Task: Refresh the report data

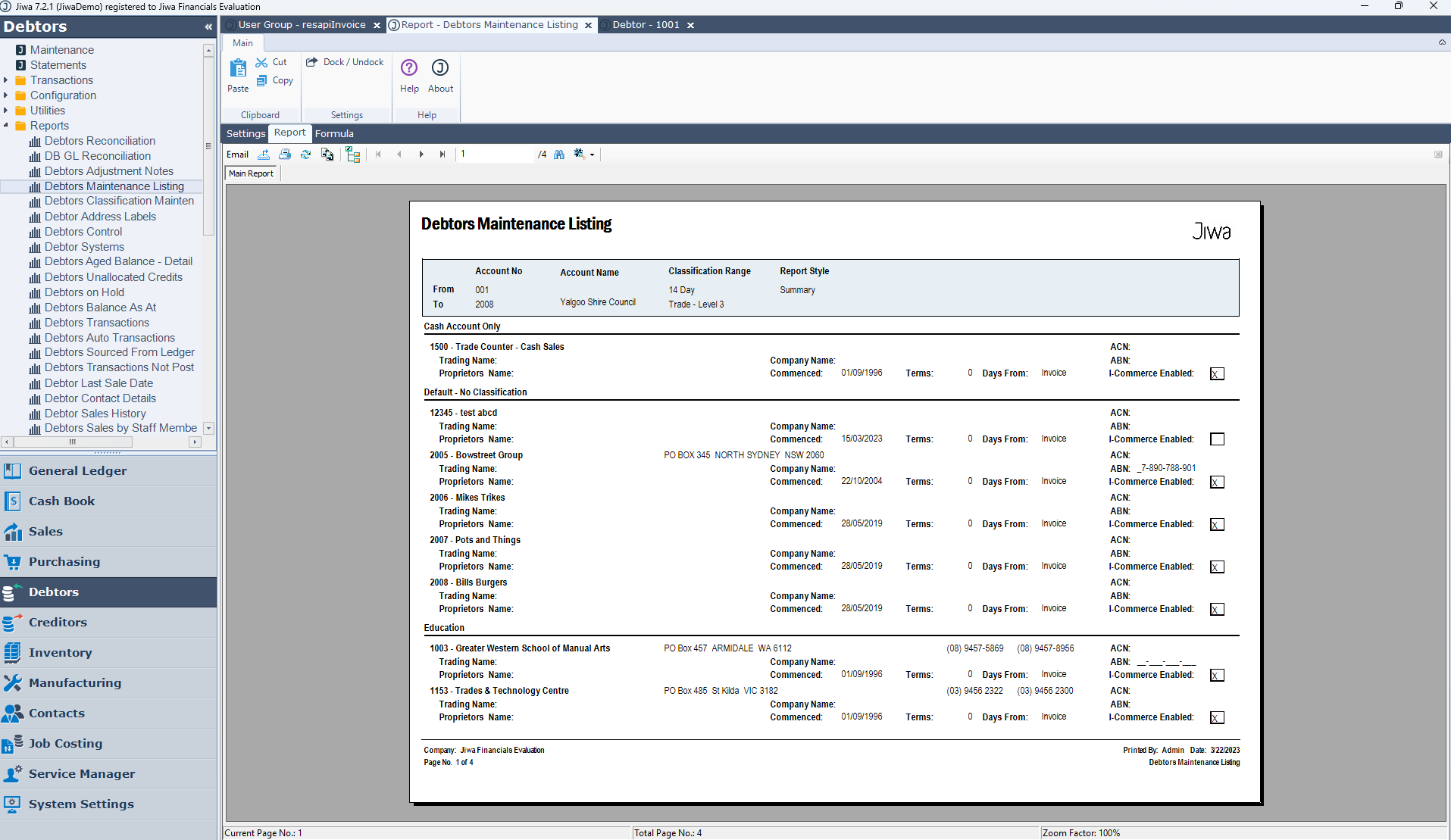Action: coord(305,155)
